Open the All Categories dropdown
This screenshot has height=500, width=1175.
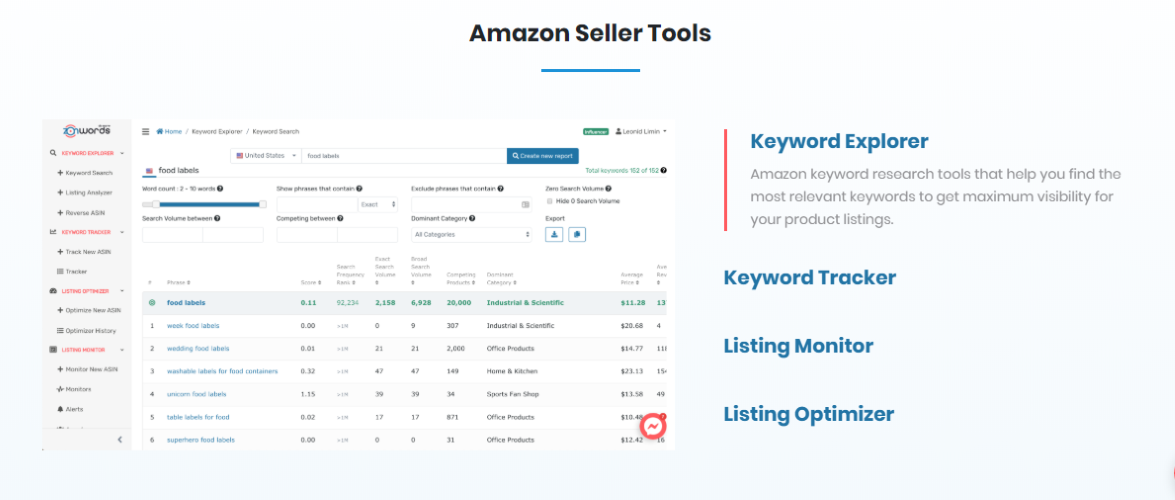click(x=472, y=235)
